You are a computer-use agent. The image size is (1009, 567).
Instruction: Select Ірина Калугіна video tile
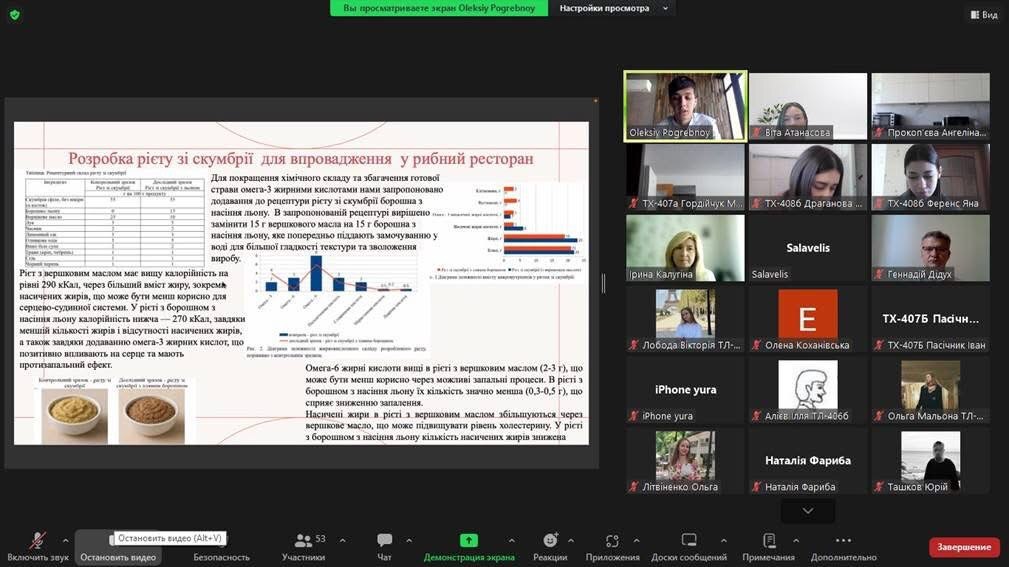pos(685,248)
